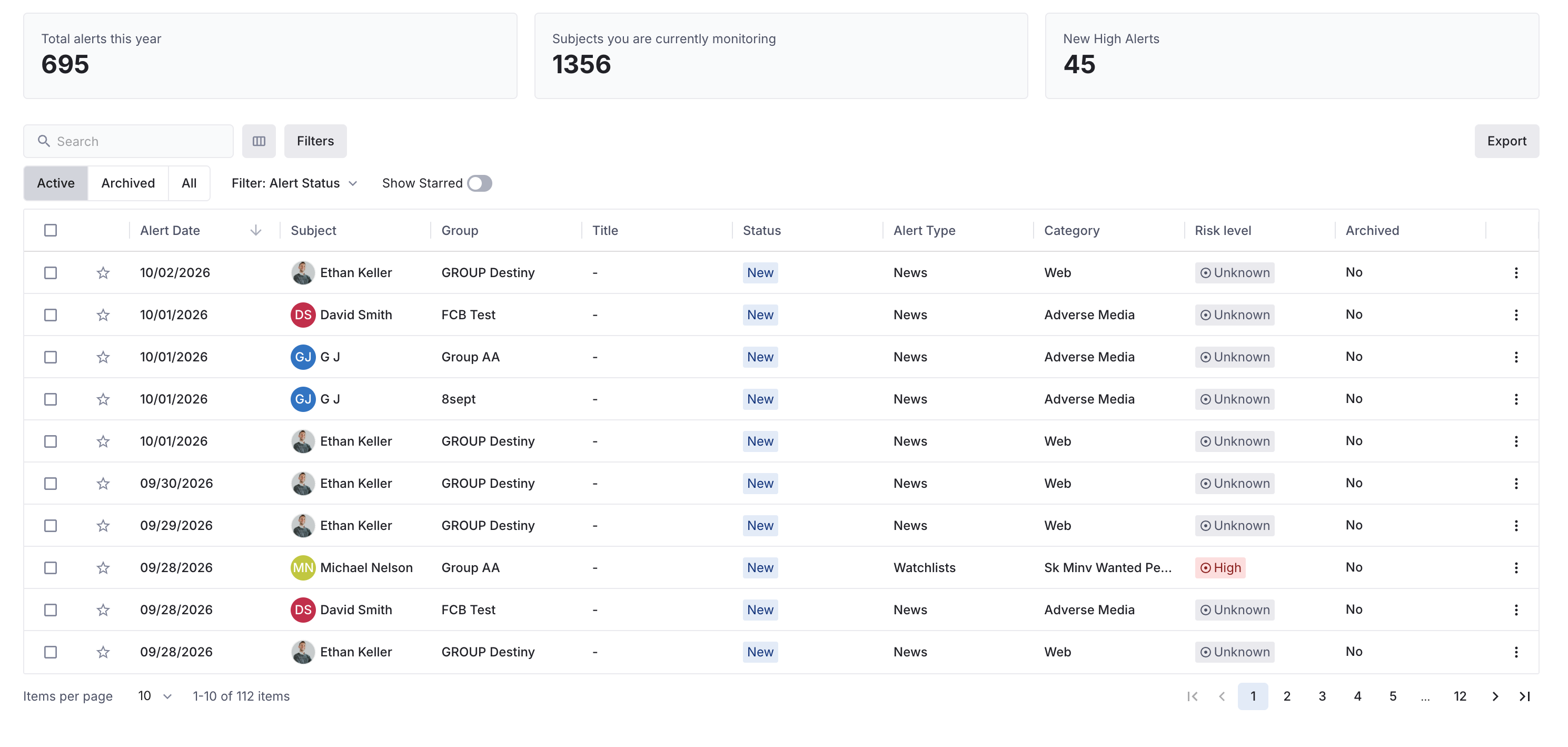1568x747 pixels.
Task: Click the MN avatar for Michael Nelson
Action: point(303,567)
